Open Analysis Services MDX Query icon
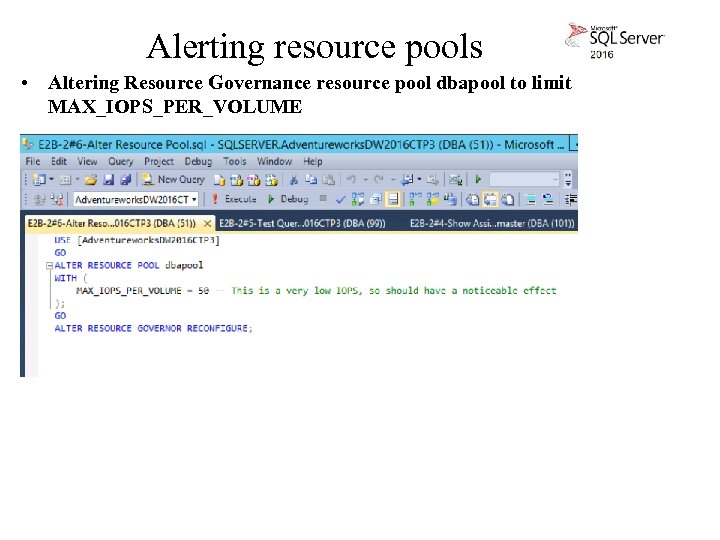The width and height of the screenshot is (720, 540). pyautogui.click(x=236, y=180)
